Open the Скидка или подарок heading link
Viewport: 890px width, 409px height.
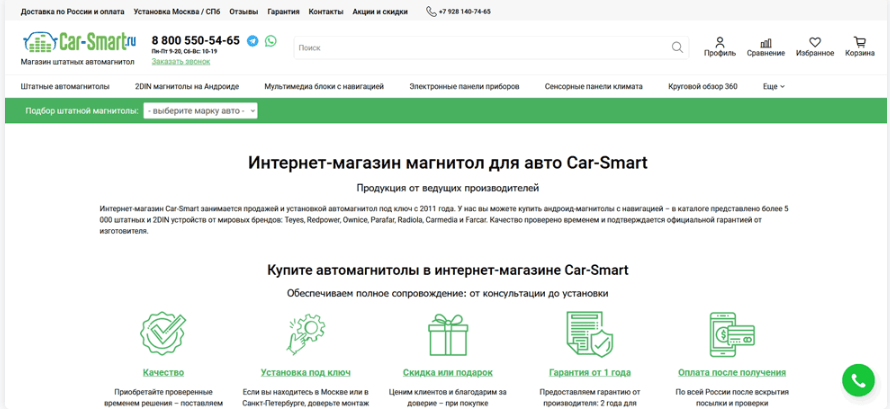448,373
